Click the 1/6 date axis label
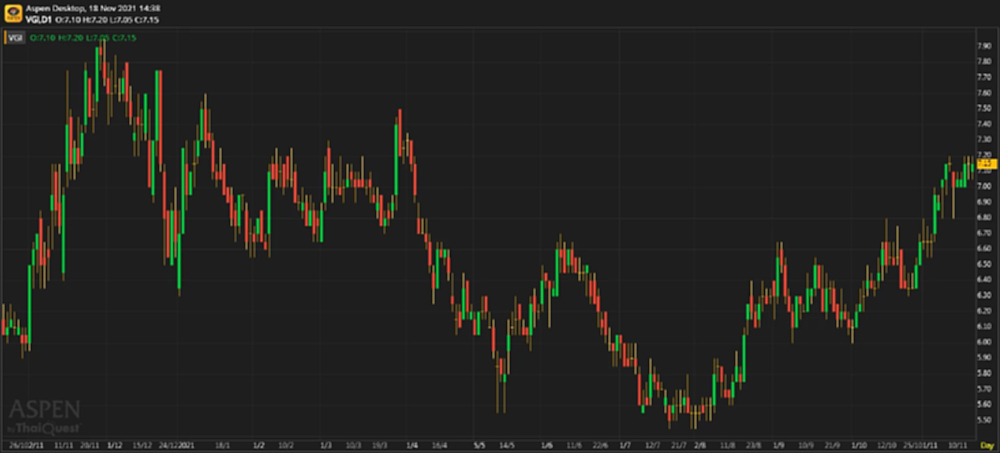Screen dimensions: 1000x453 pos(547,444)
